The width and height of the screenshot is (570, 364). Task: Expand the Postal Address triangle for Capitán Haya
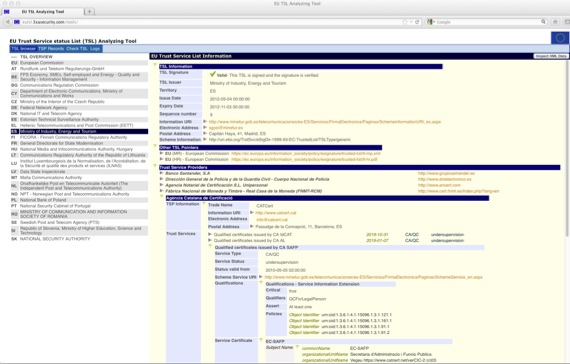tap(205, 133)
